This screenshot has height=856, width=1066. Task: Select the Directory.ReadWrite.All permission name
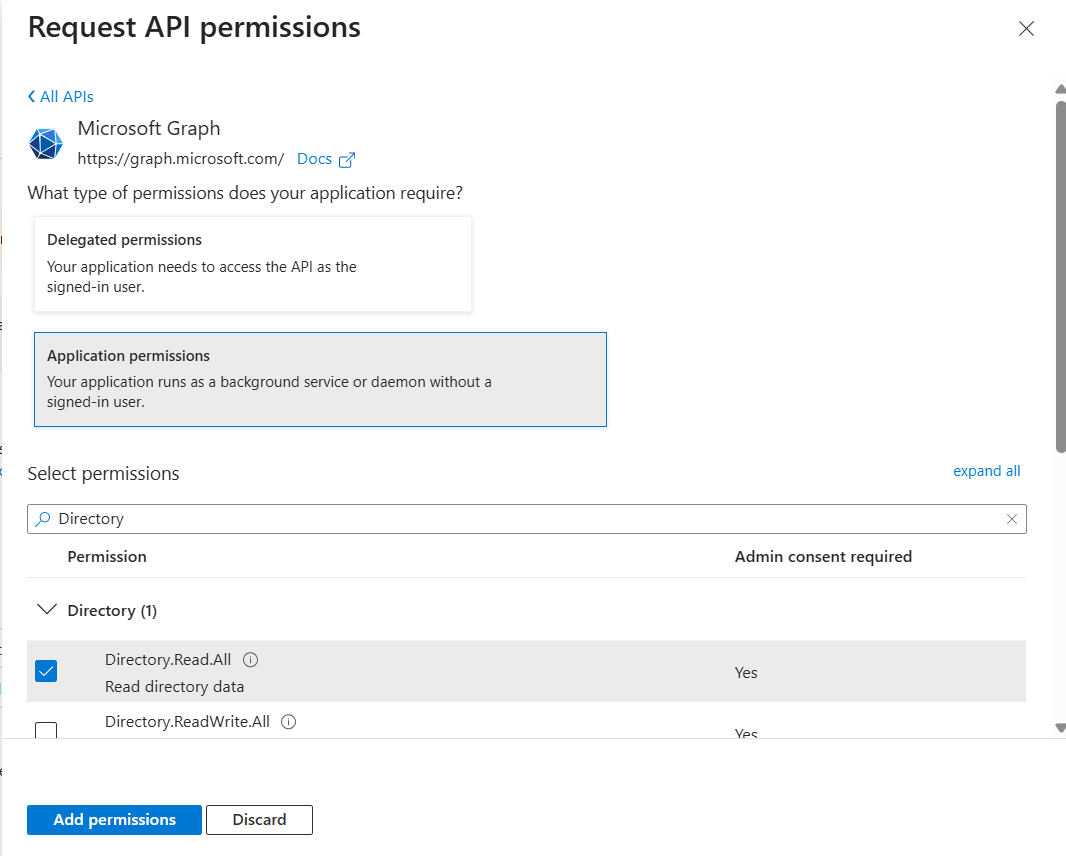pos(187,721)
